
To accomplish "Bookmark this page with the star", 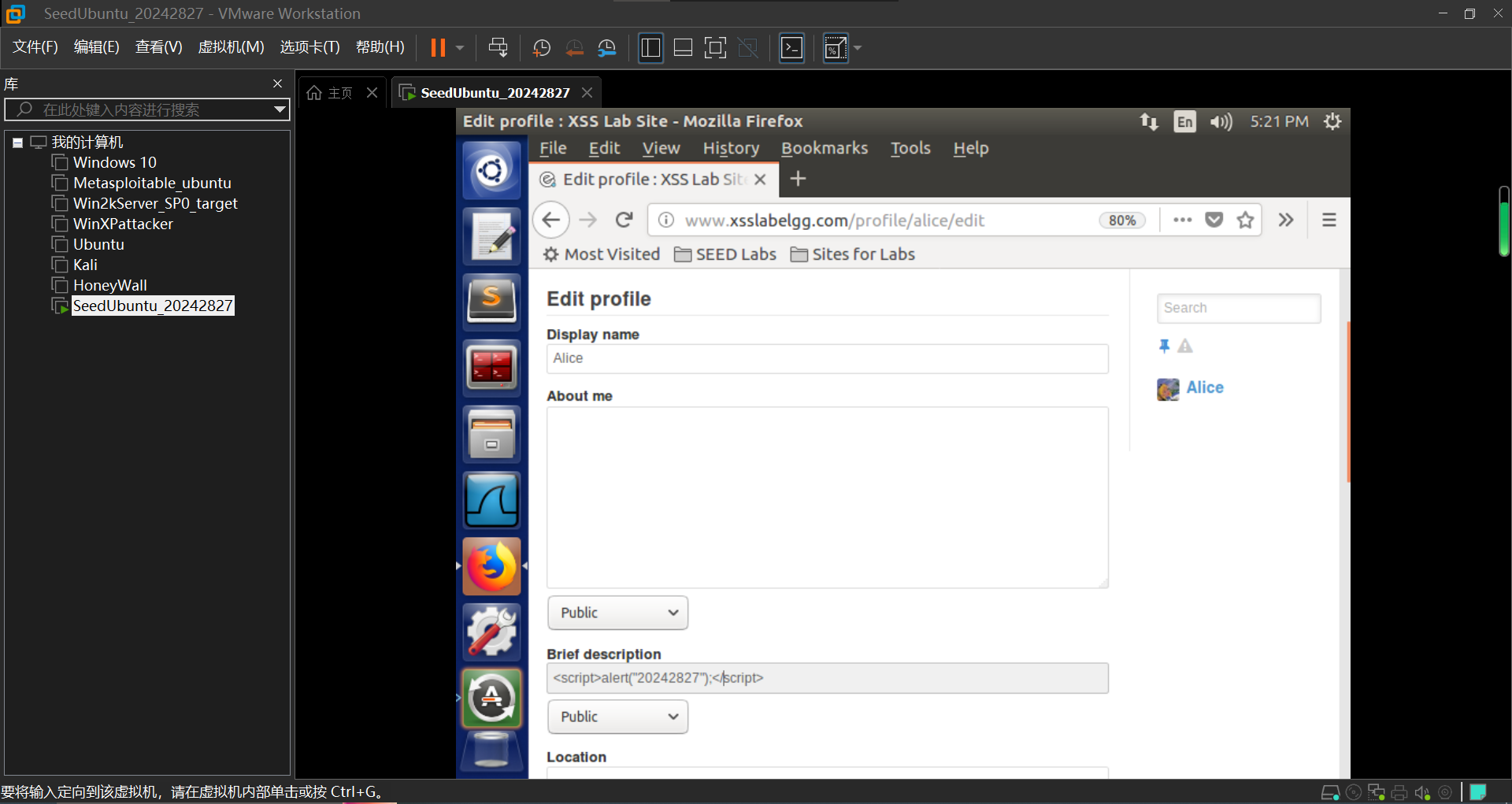I will [1245, 220].
